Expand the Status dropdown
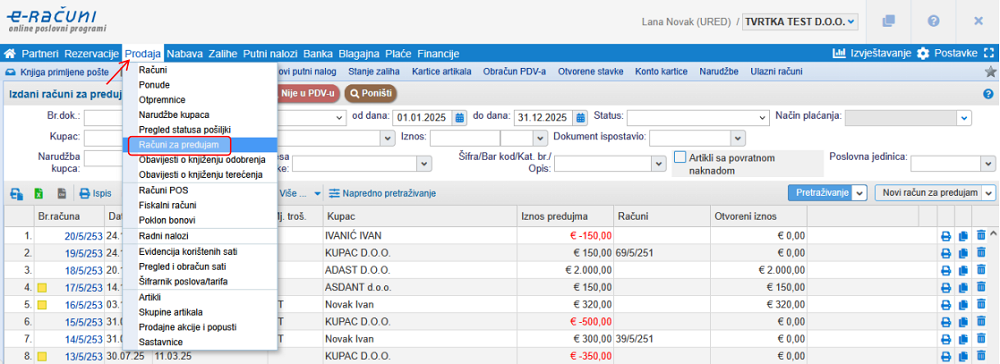The width and height of the screenshot is (1000, 364). 763,118
